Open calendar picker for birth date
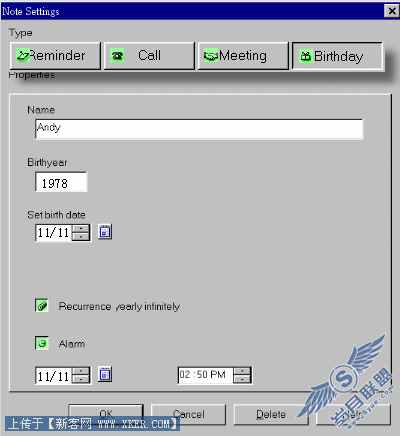Screen dimensions: 400x436 pos(105,232)
